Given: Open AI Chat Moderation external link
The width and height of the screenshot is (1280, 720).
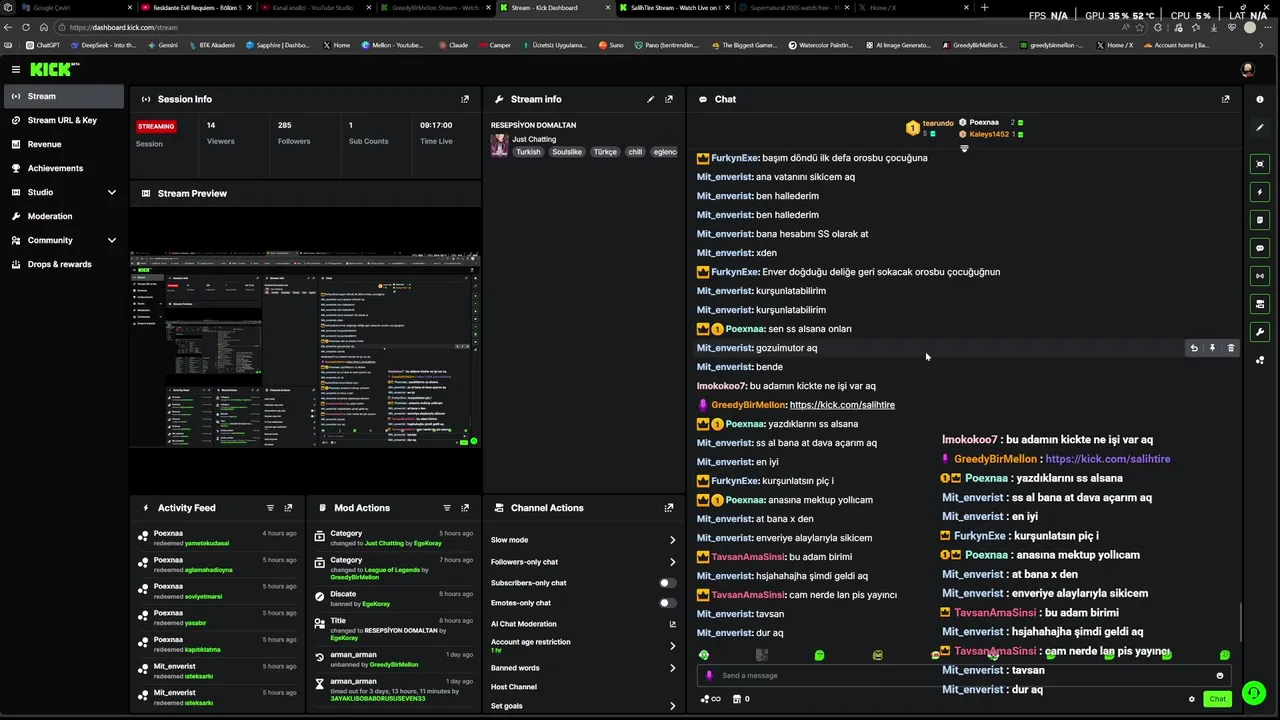Looking at the screenshot, I should point(672,624).
